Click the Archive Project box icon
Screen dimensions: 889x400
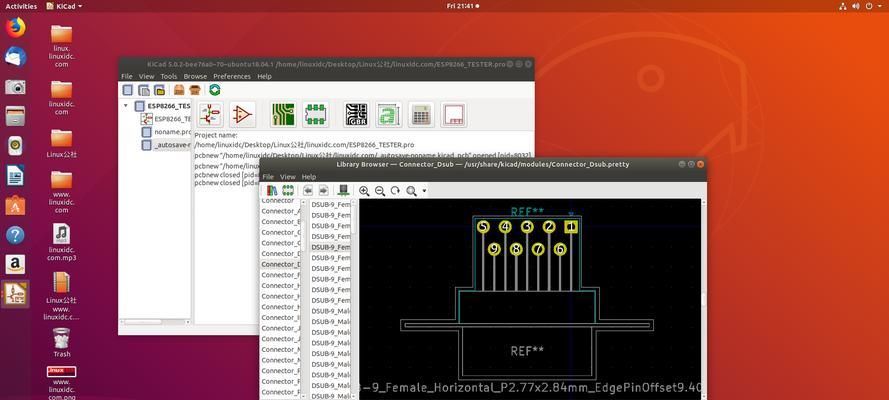click(179, 90)
